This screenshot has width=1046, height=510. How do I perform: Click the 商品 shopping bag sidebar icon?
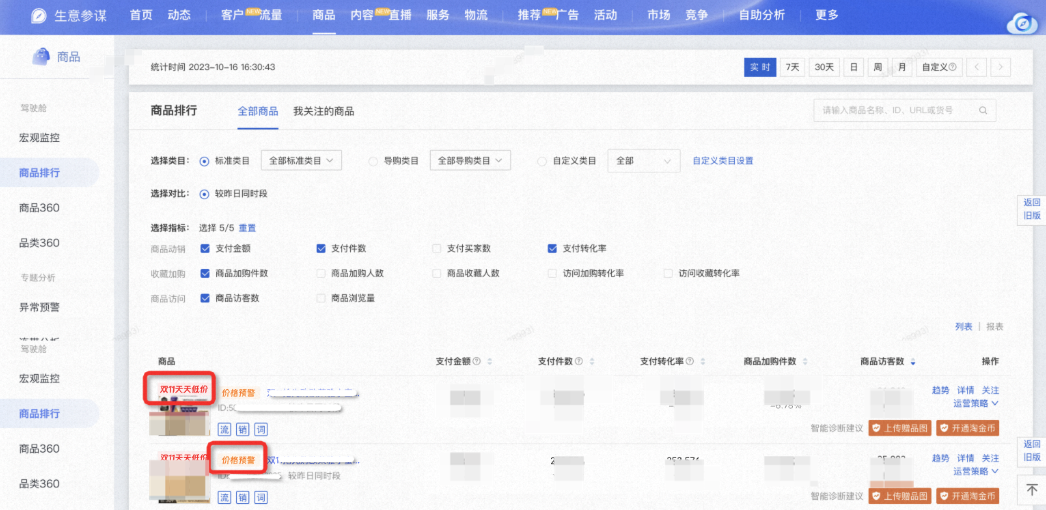(x=41, y=57)
